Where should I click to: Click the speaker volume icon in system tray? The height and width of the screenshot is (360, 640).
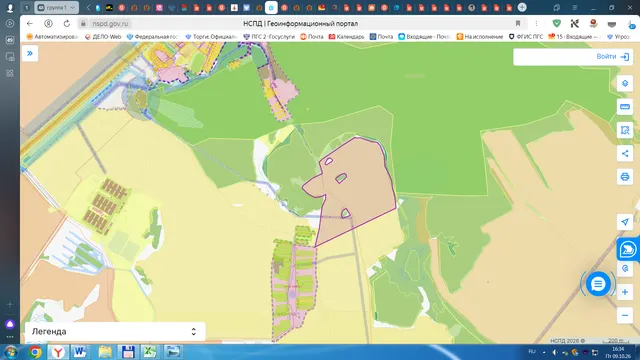click(554, 352)
